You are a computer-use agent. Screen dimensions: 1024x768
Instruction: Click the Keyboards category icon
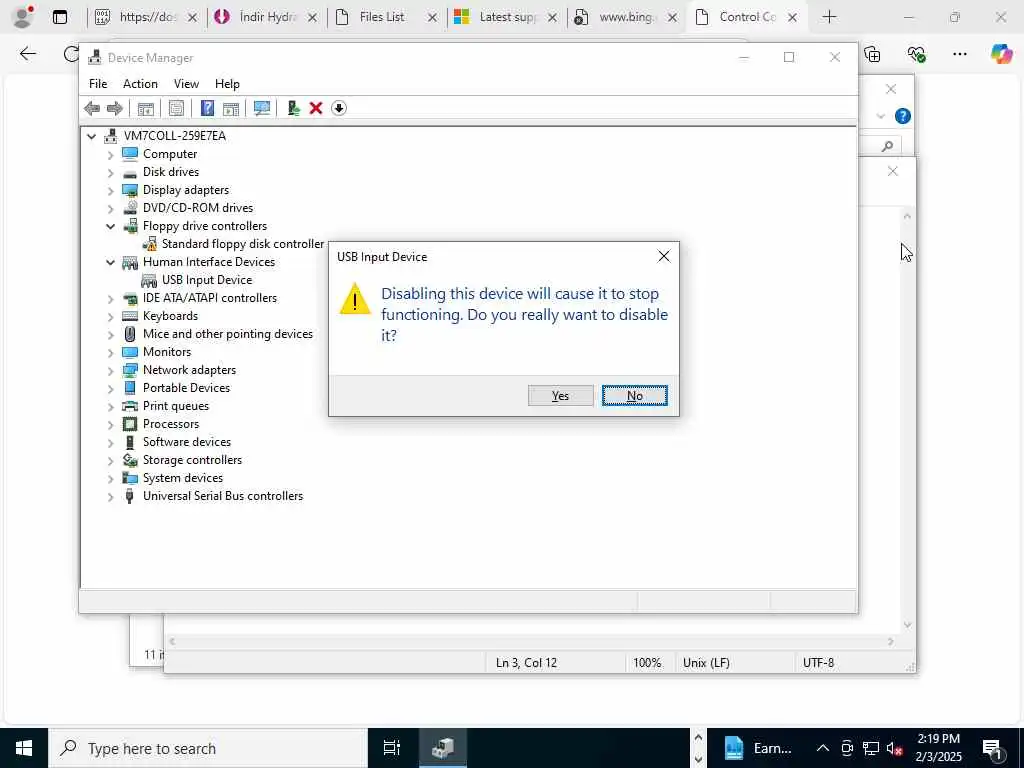(130, 316)
